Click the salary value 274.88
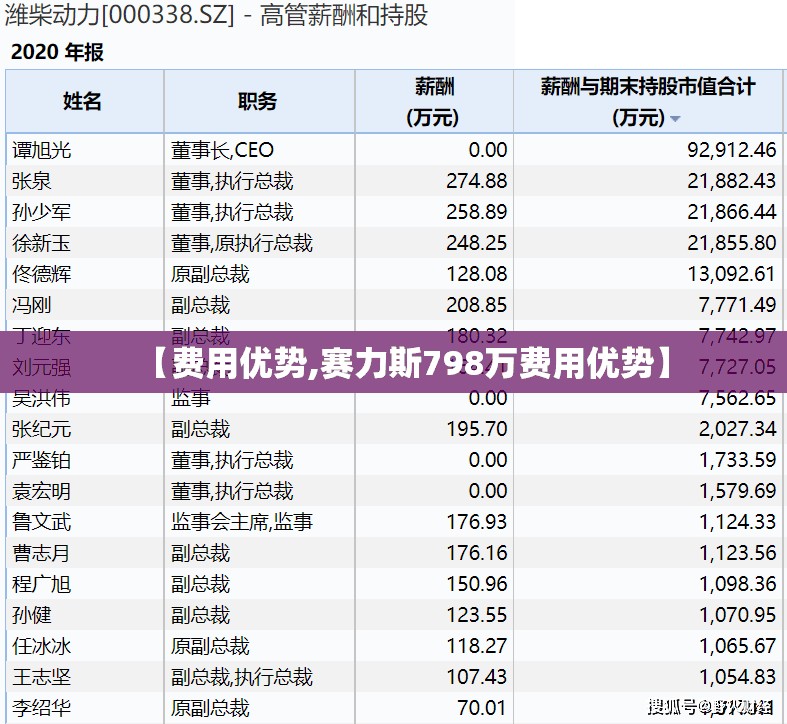Image resolution: width=787 pixels, height=724 pixels. click(x=477, y=181)
